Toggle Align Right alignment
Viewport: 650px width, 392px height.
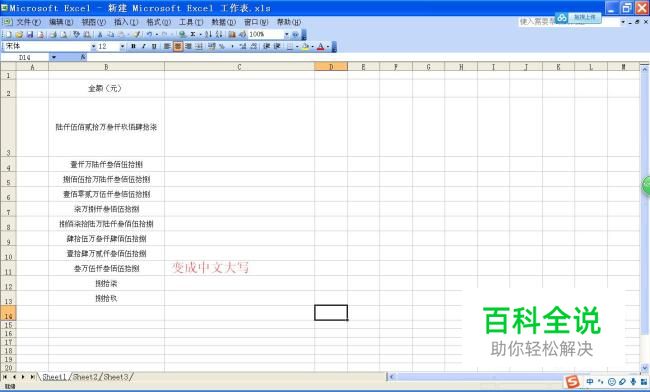click(188, 46)
